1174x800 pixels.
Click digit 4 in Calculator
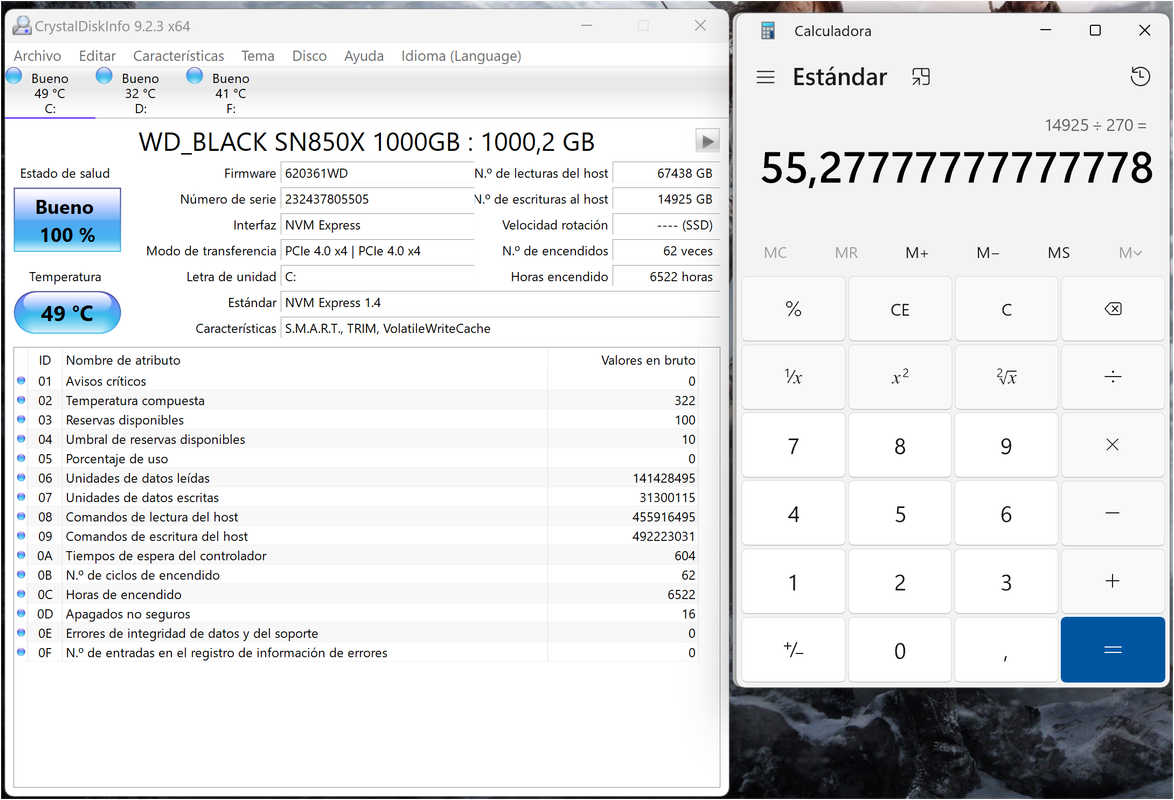pos(794,513)
